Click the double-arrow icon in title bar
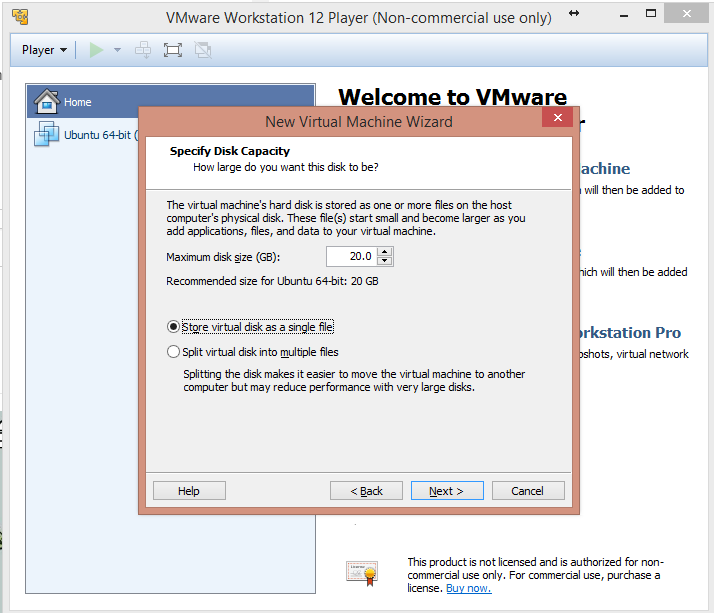Viewport: 714px width, 613px height. 574,13
